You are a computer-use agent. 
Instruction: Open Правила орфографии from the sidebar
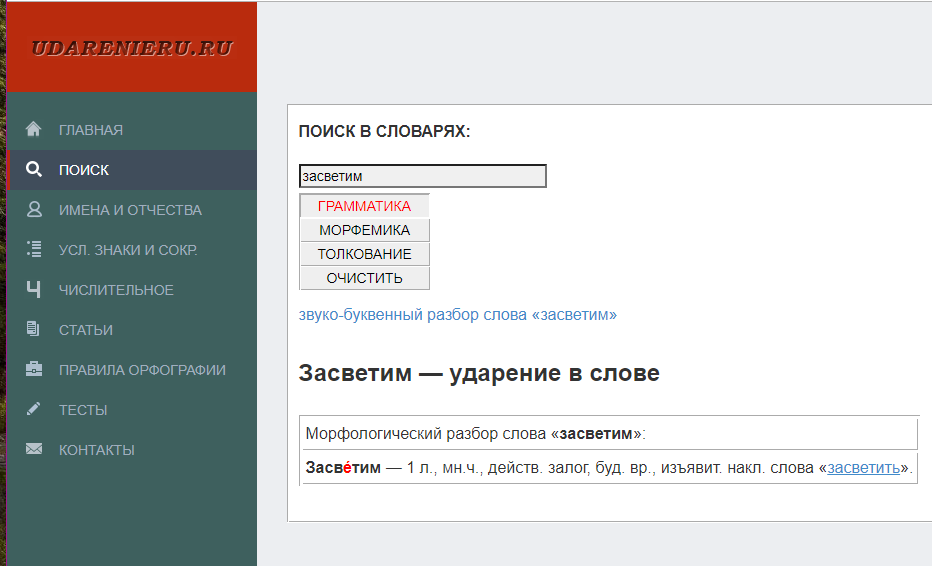point(142,370)
